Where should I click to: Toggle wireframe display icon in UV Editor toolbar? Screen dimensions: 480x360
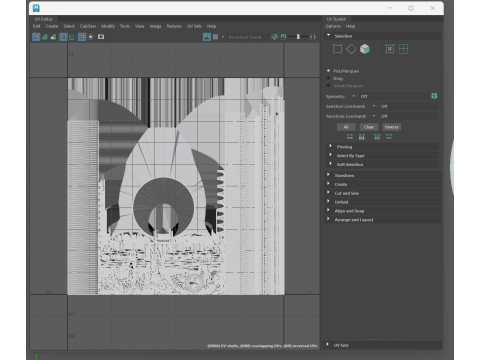coord(36,37)
